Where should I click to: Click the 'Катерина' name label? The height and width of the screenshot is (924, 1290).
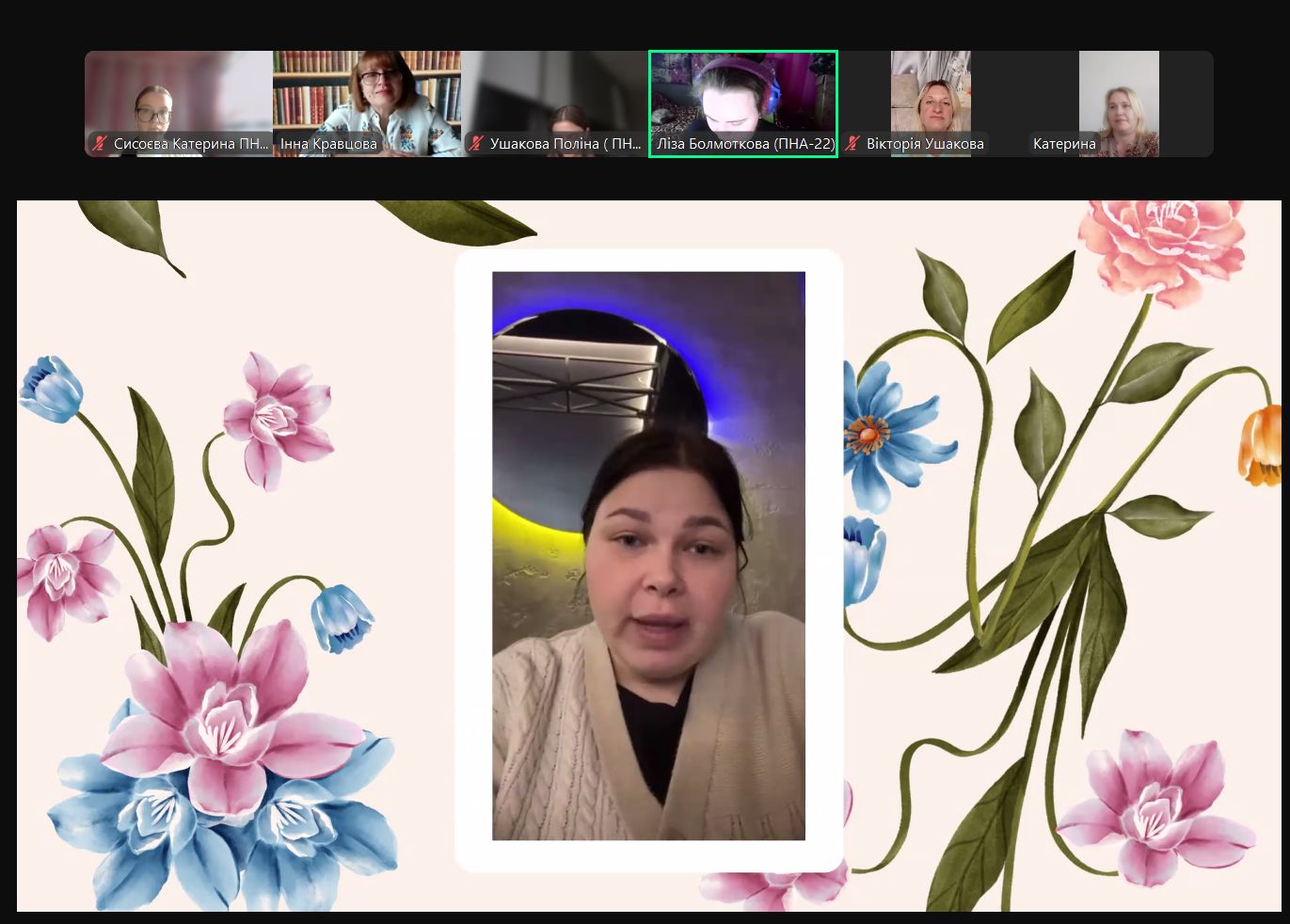click(x=1064, y=144)
